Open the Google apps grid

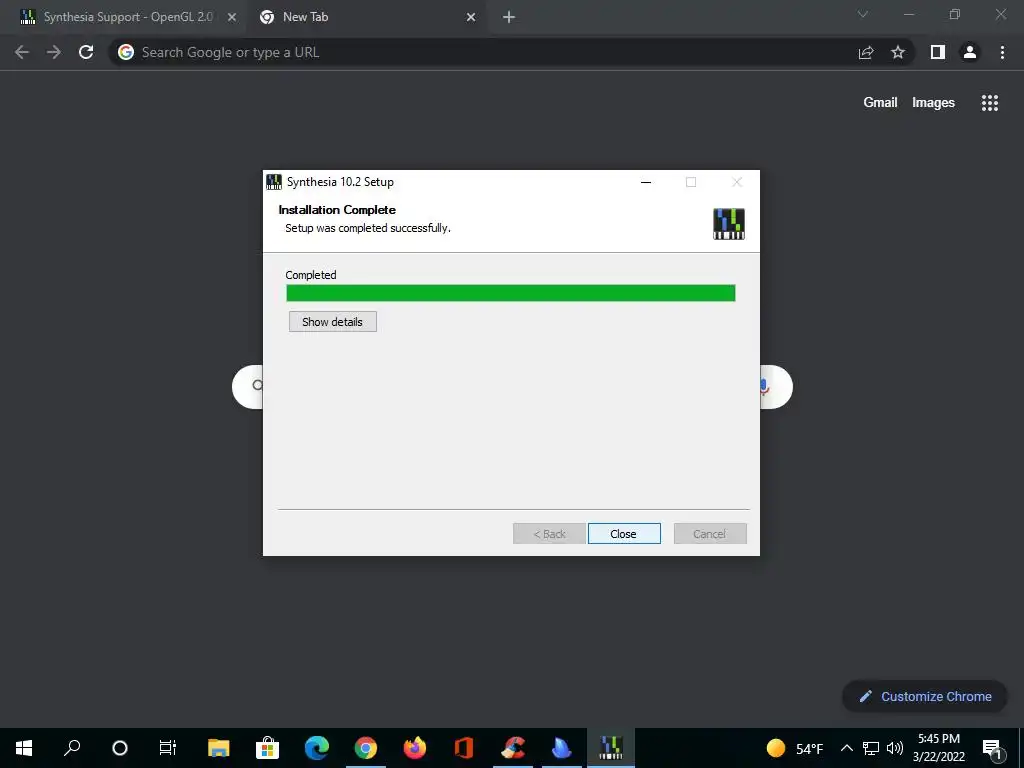coord(990,103)
